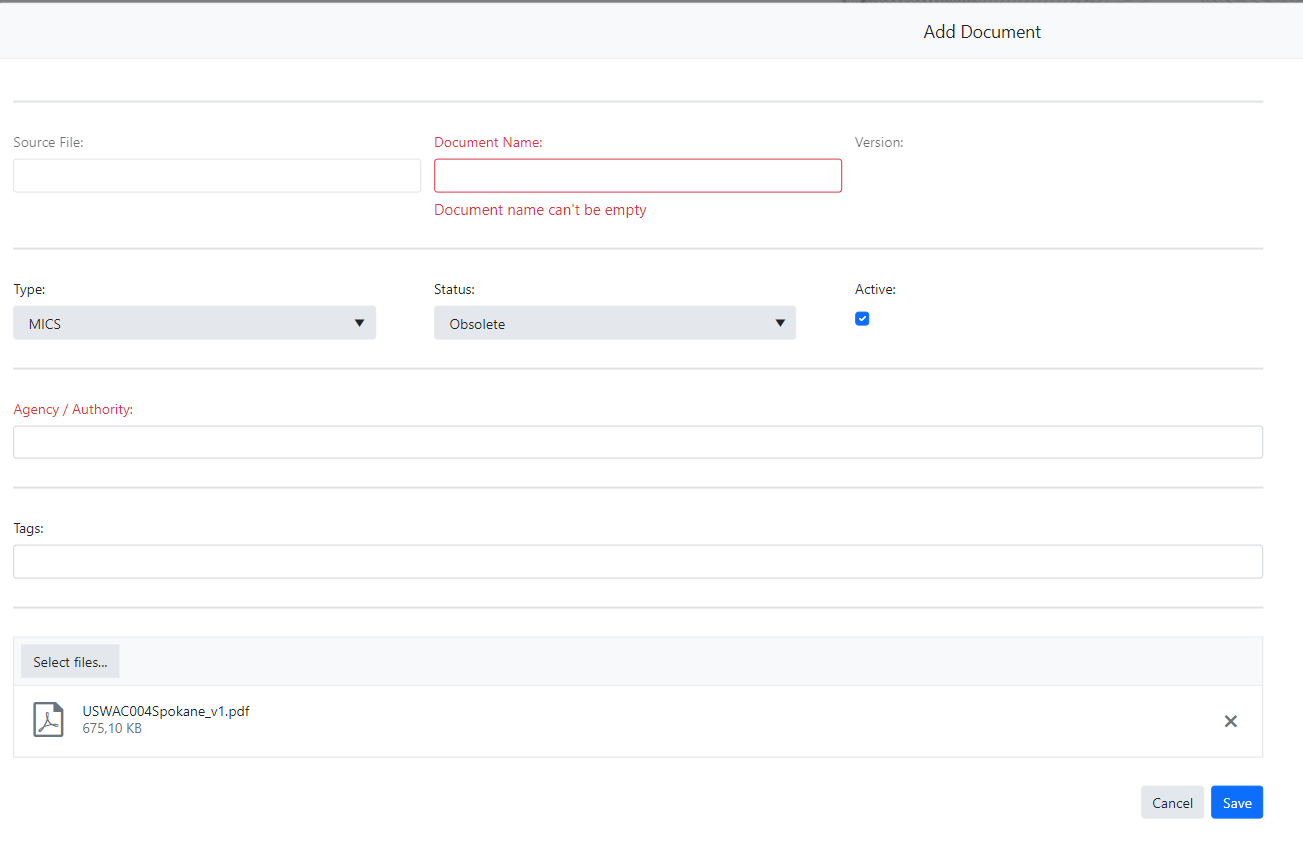Click inside the Tags input box

637,562
